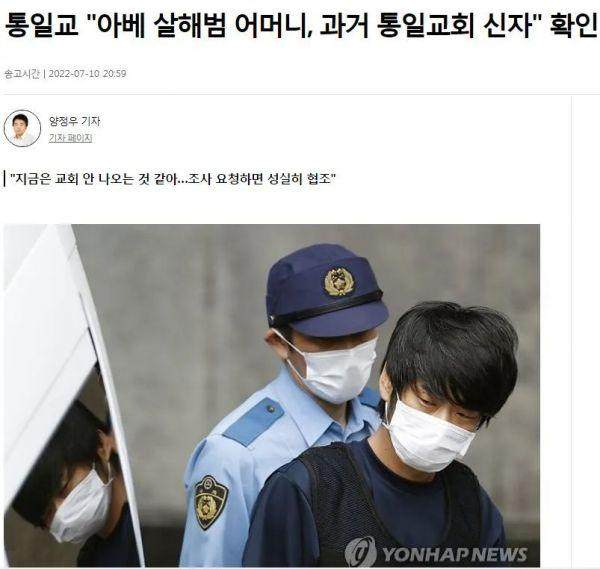Click the vertical bar beside the subheading
Image resolution: width=600 pixels, height=569 pixels.
(4, 179)
